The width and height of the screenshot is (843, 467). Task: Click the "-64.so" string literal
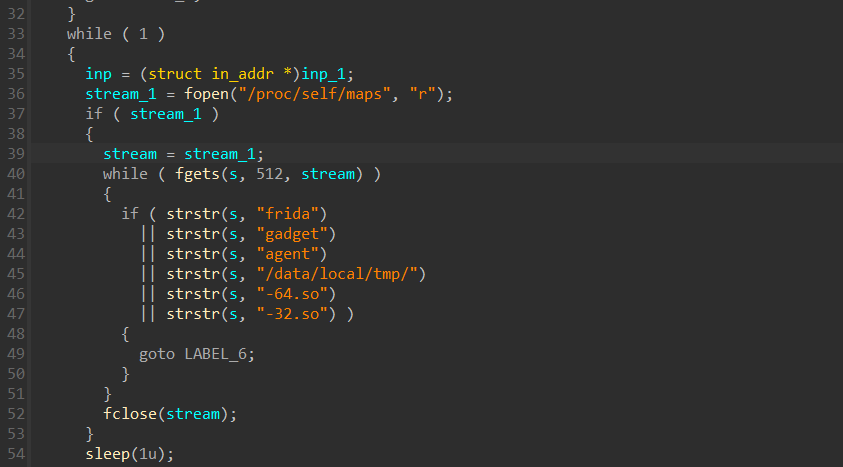292,294
